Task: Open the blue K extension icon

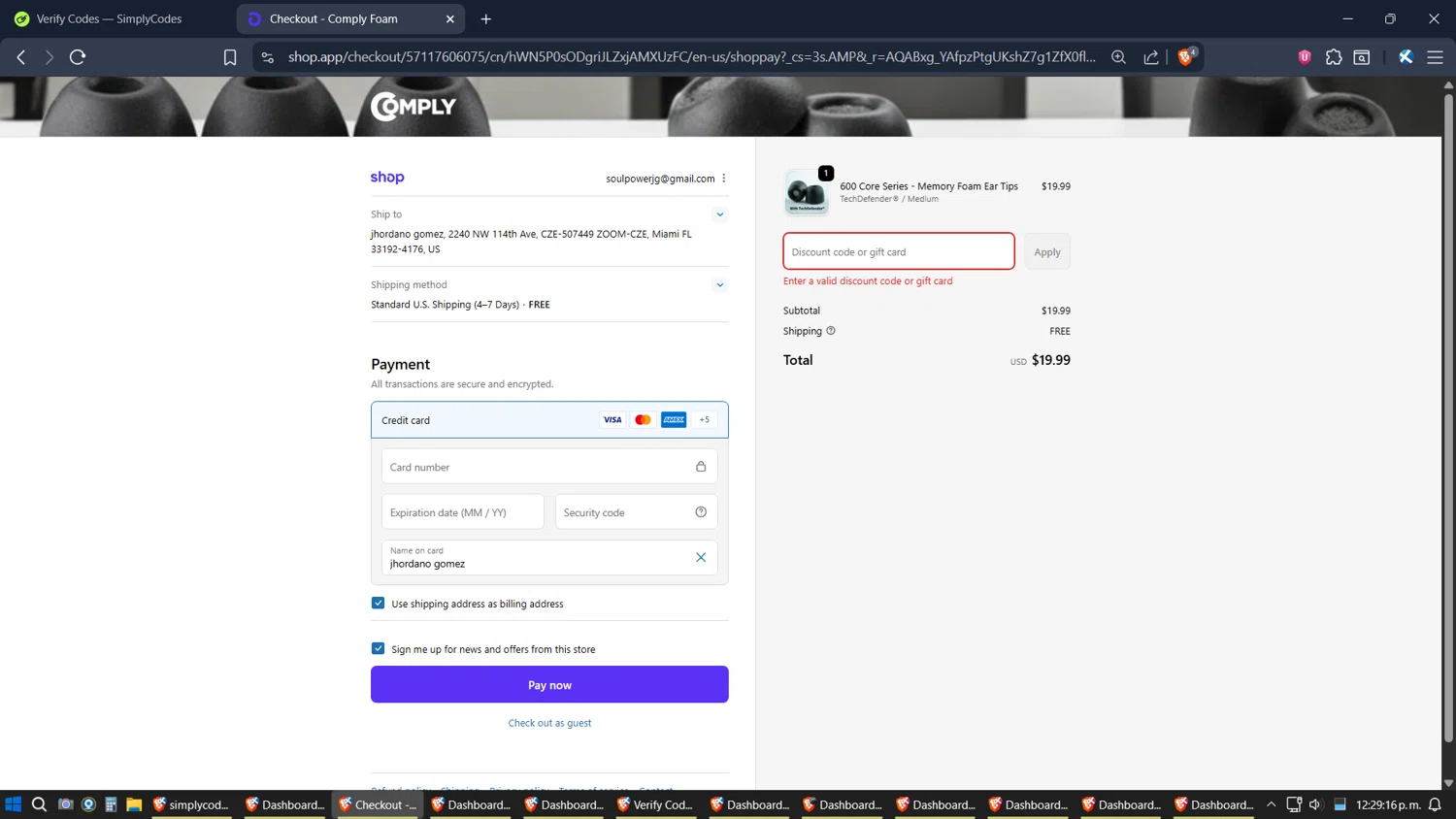Action: (x=1406, y=57)
